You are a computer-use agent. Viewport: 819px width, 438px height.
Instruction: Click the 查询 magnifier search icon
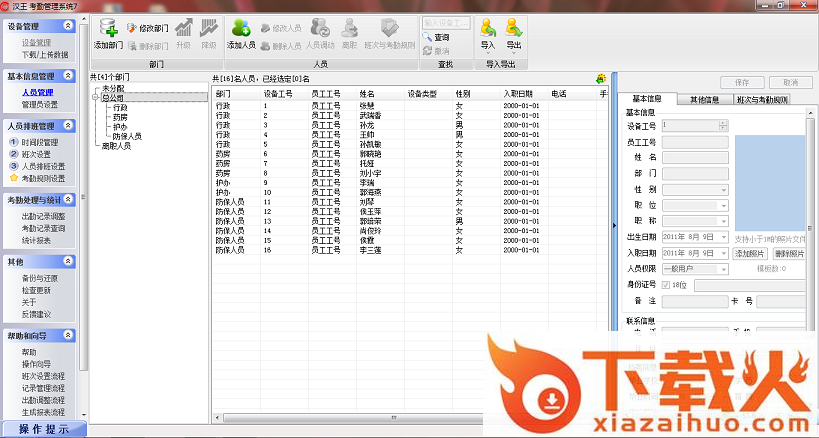point(427,37)
